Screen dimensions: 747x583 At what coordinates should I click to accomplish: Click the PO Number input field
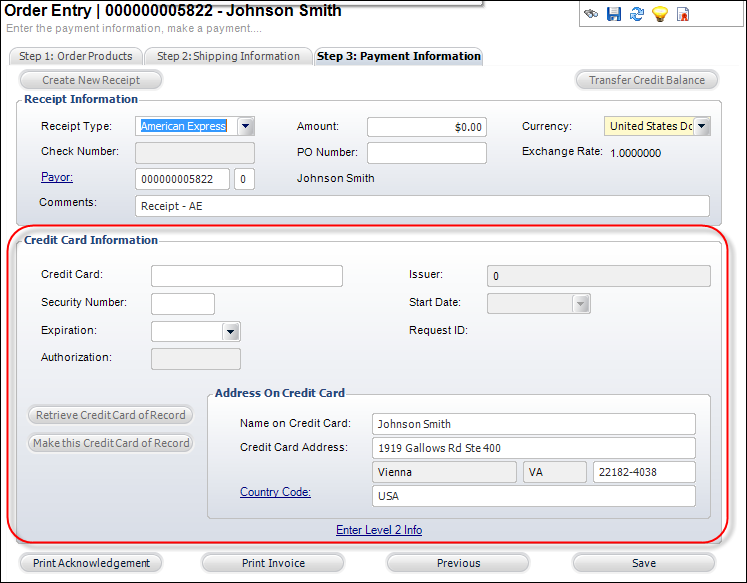(x=426, y=153)
